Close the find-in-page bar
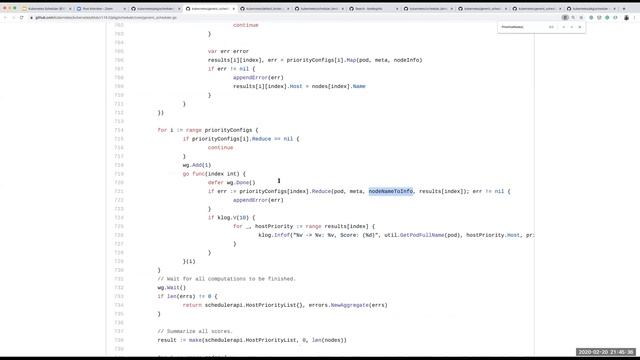 pyautogui.click(x=580, y=27)
